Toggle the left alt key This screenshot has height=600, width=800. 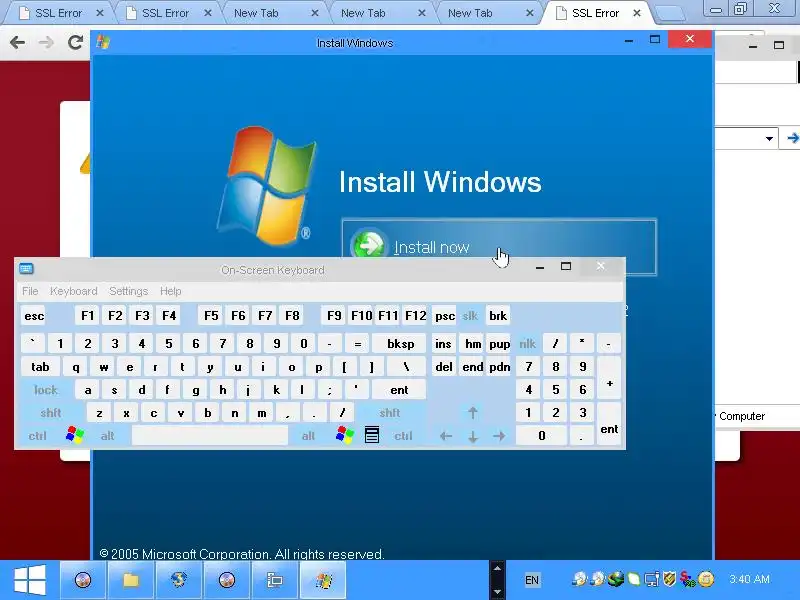click(x=108, y=436)
